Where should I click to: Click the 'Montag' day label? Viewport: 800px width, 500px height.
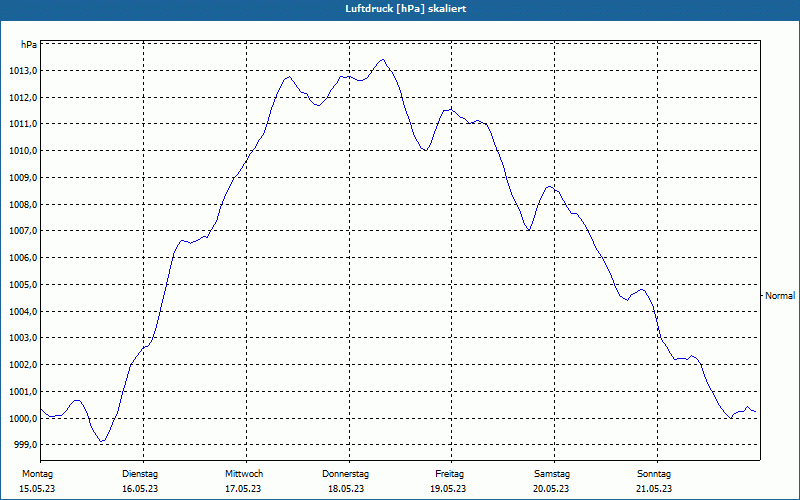[37, 474]
